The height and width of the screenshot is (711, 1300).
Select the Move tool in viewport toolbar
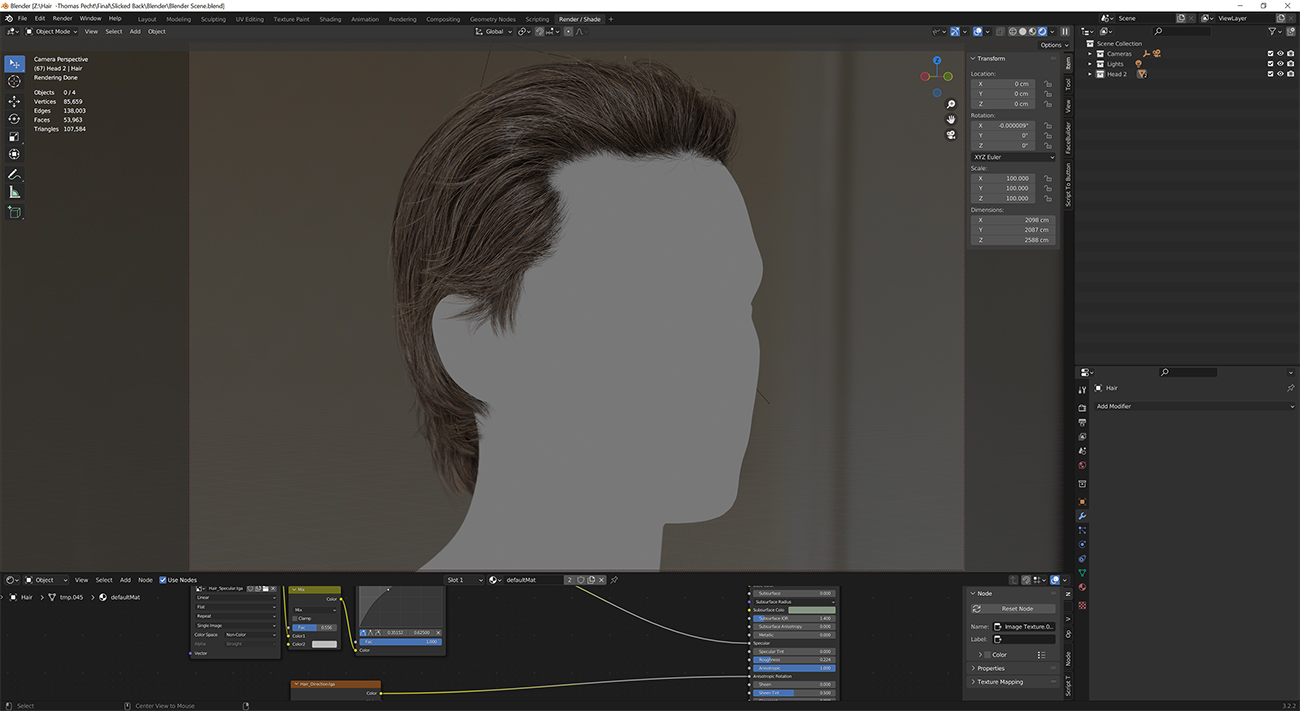(14, 101)
